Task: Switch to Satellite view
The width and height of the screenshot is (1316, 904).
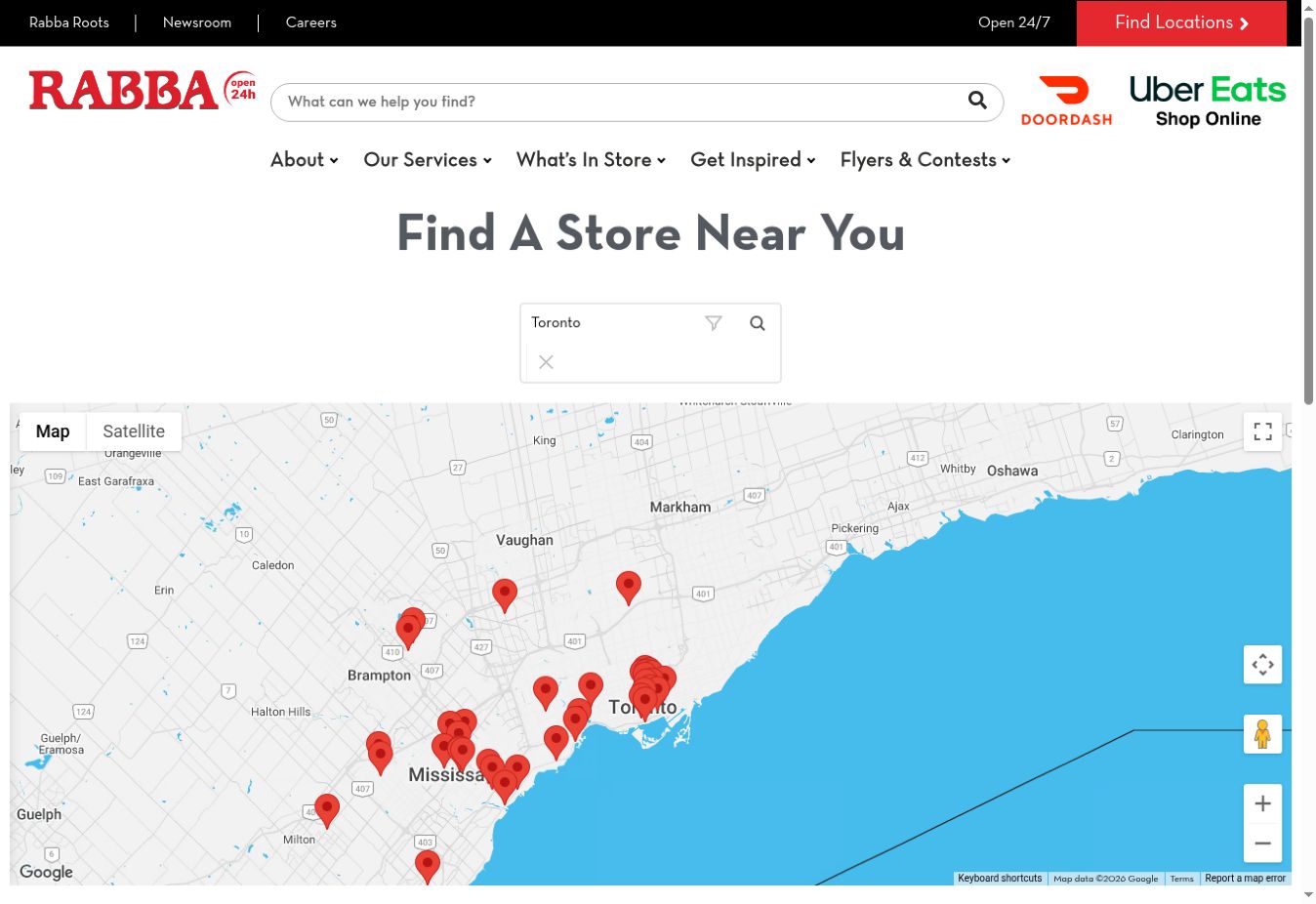Action: [x=134, y=431]
